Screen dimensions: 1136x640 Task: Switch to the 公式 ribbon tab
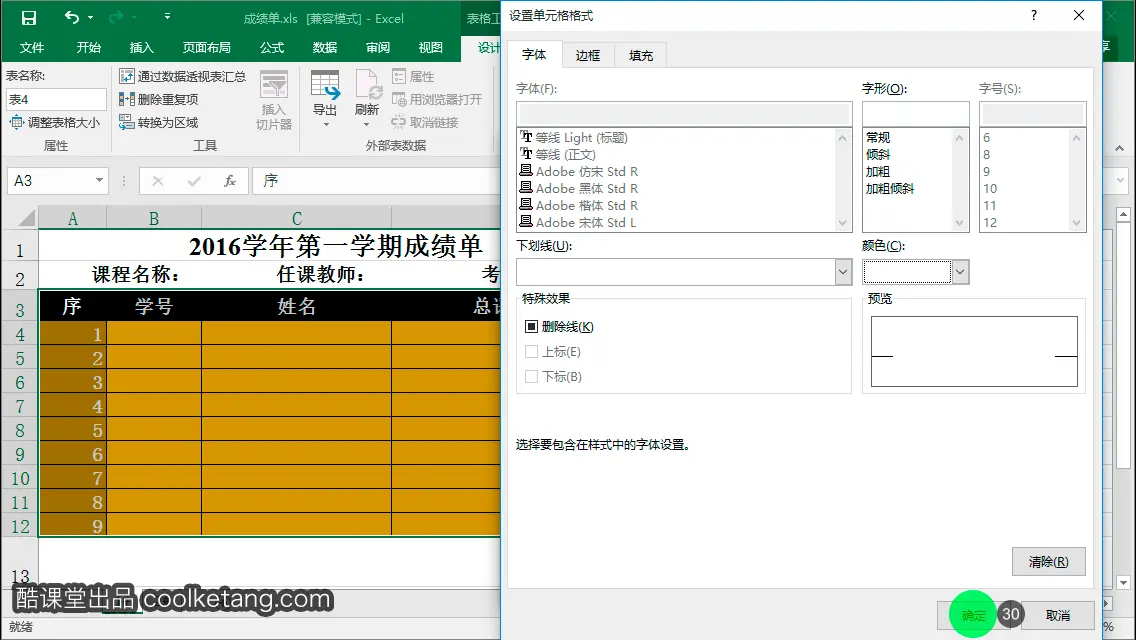[272, 47]
